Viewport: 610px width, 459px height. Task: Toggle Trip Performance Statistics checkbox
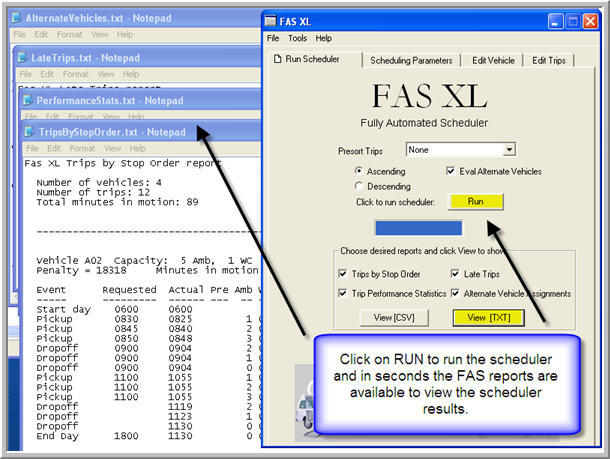point(343,293)
